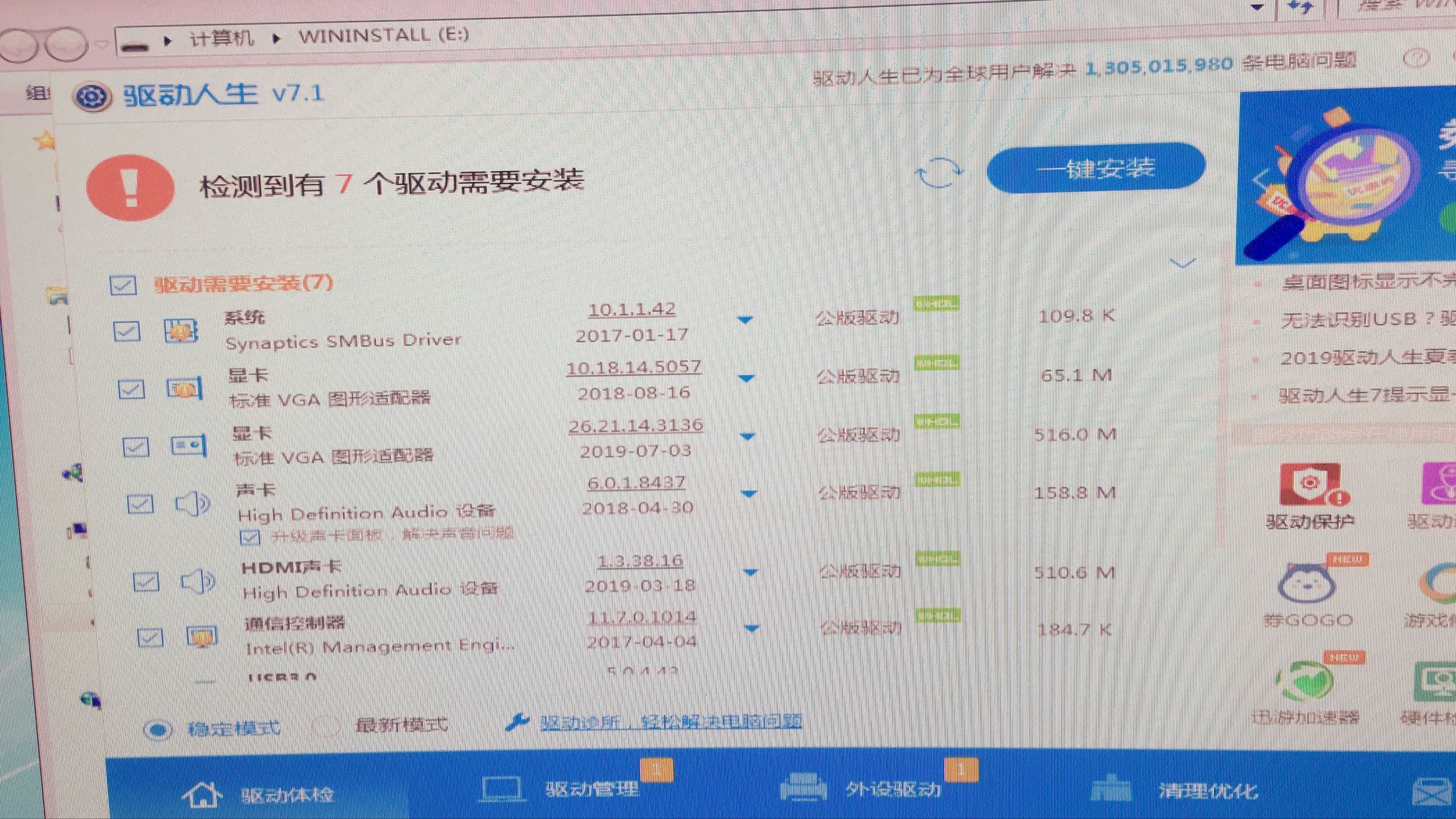
Task: Click the sound card speaker icon
Action: click(x=190, y=503)
